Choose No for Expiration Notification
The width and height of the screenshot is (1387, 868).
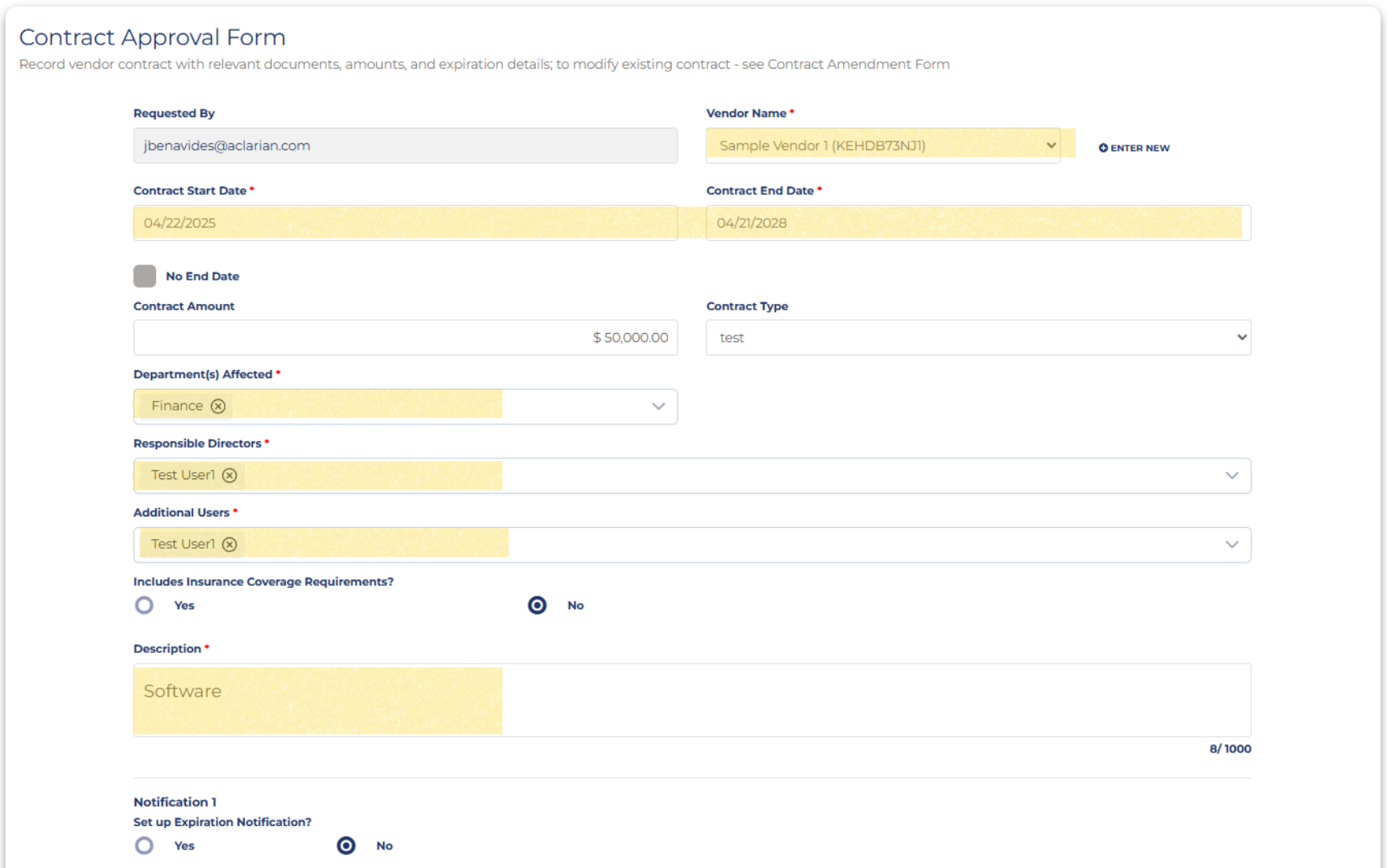pos(346,845)
